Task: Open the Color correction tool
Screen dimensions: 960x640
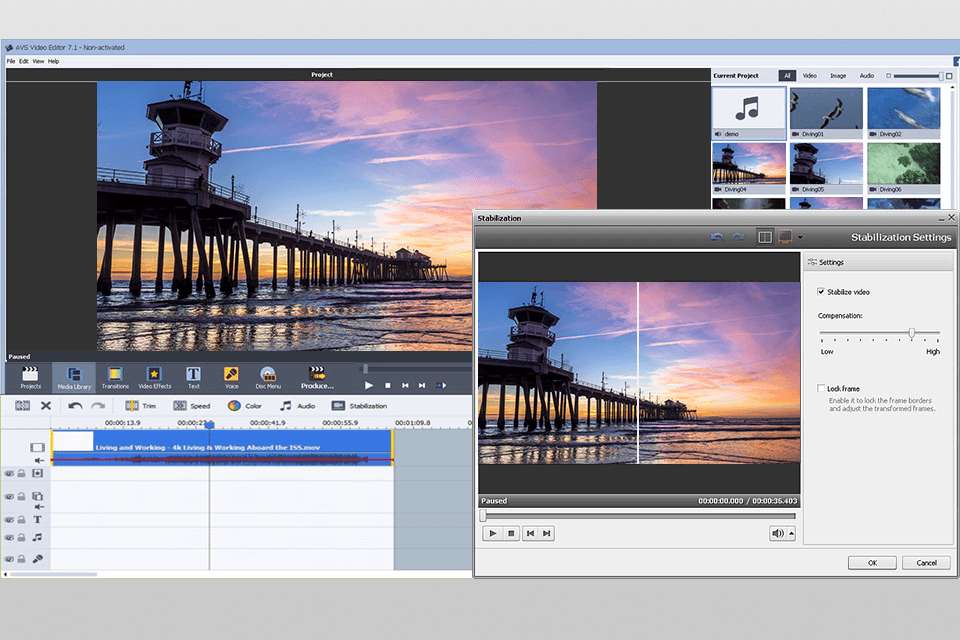Action: point(244,406)
